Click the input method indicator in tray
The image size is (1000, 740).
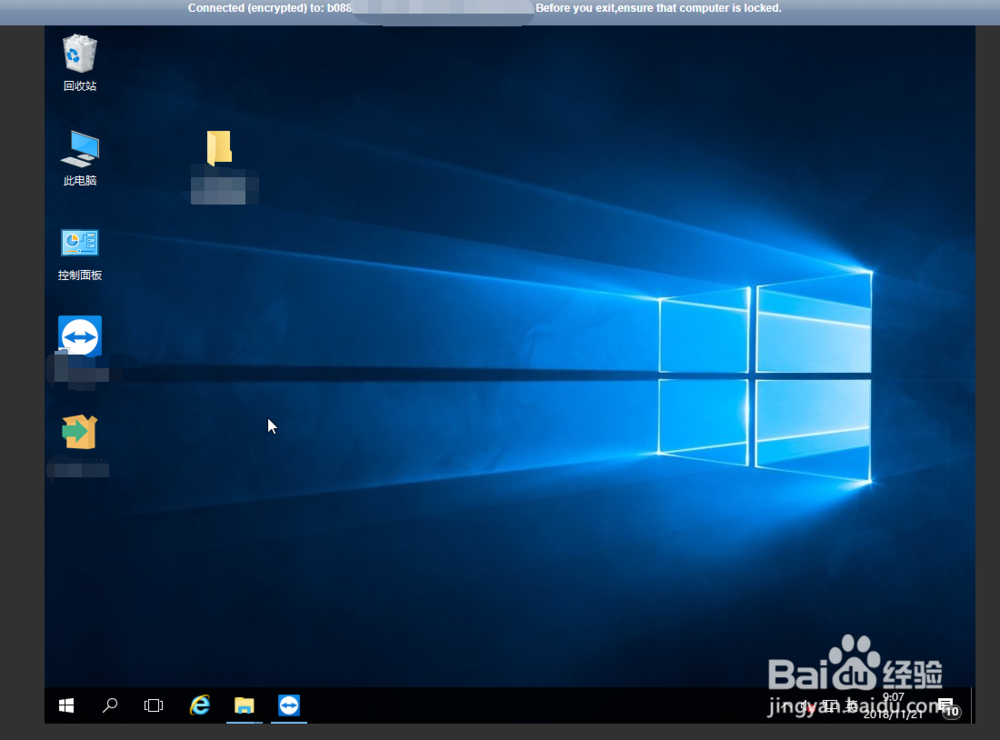(x=852, y=706)
